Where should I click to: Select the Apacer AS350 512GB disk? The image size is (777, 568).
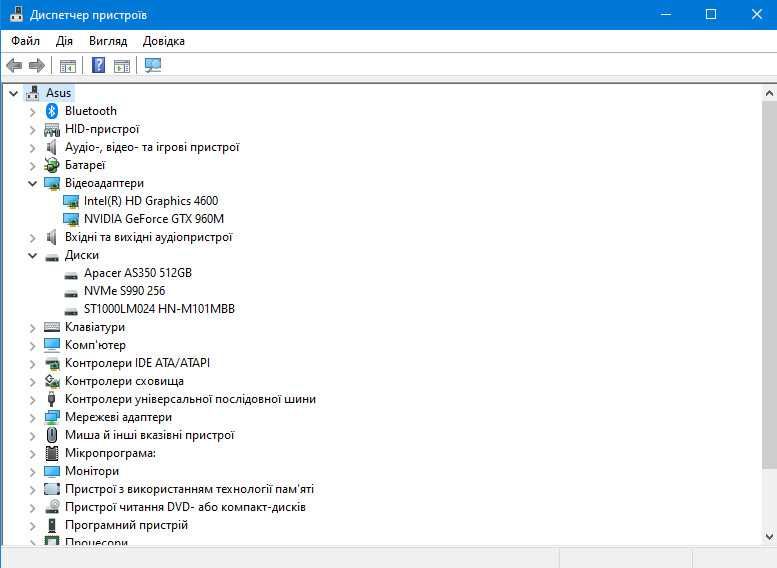[138, 273]
